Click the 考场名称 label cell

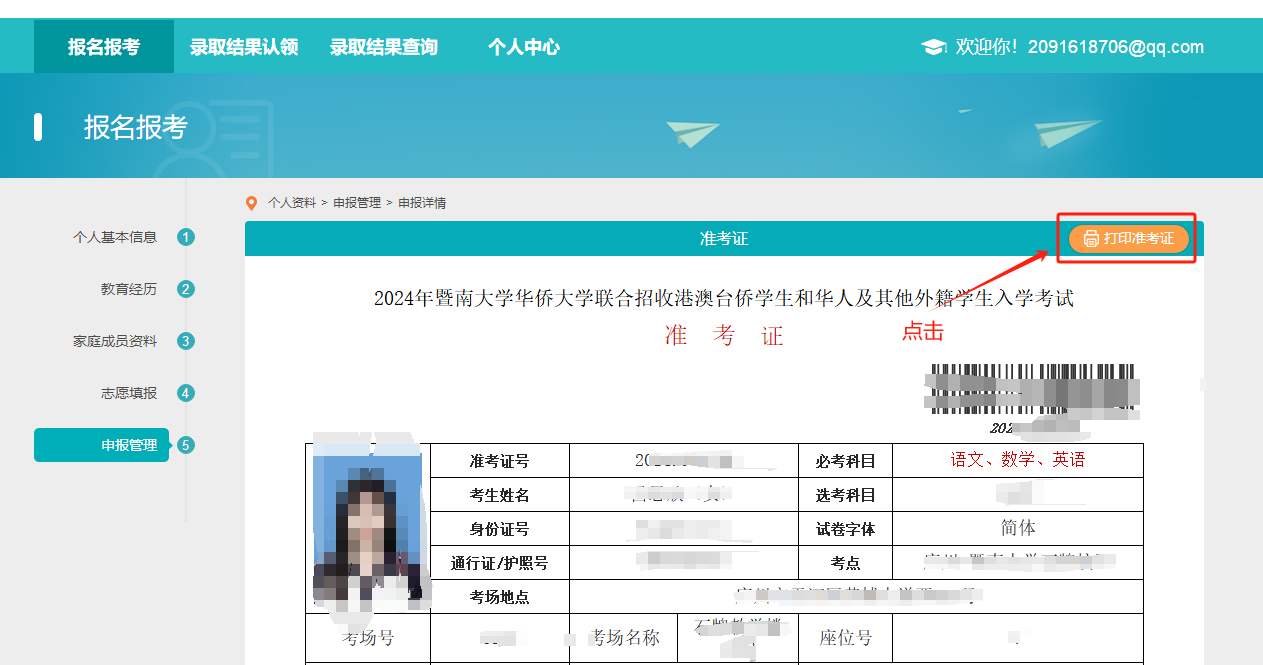point(624,638)
